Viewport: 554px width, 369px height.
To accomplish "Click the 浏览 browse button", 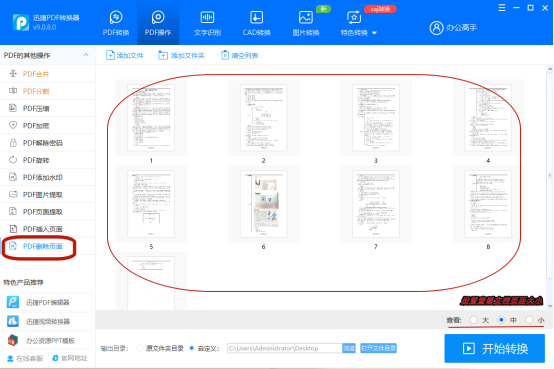I will coord(349,348).
